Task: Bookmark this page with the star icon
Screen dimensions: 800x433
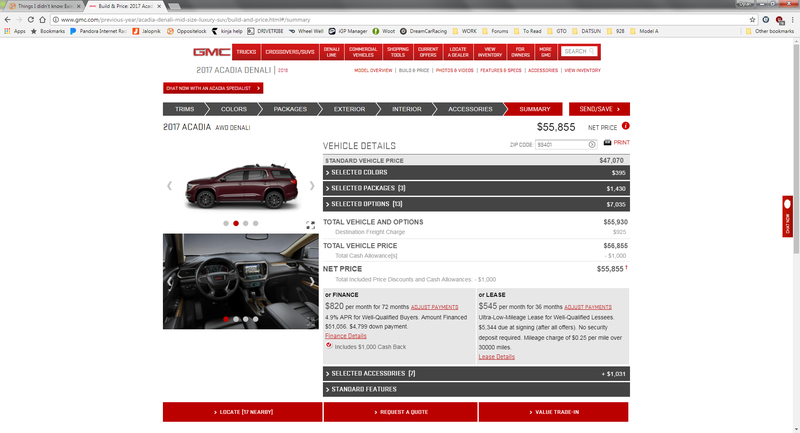Action: [752, 19]
